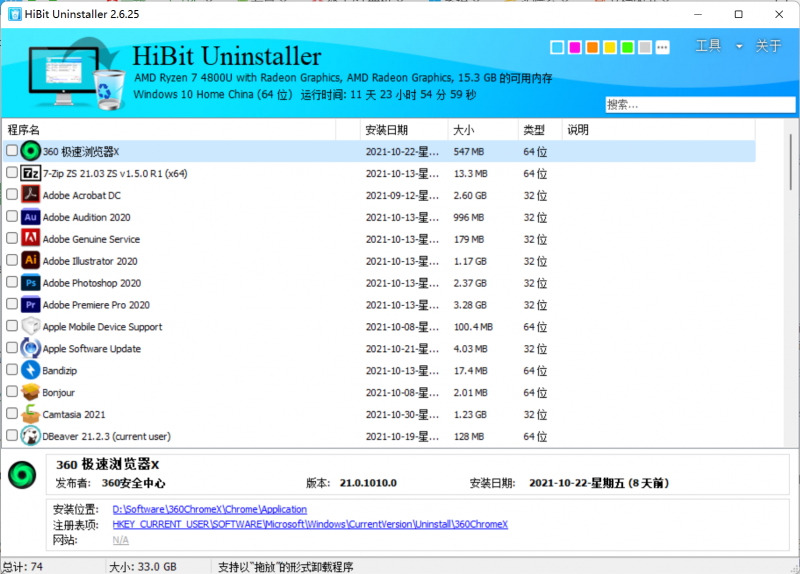
Task: Open the HKEY_CURRENT_USER registry key link
Action: pyautogui.click(x=310, y=524)
